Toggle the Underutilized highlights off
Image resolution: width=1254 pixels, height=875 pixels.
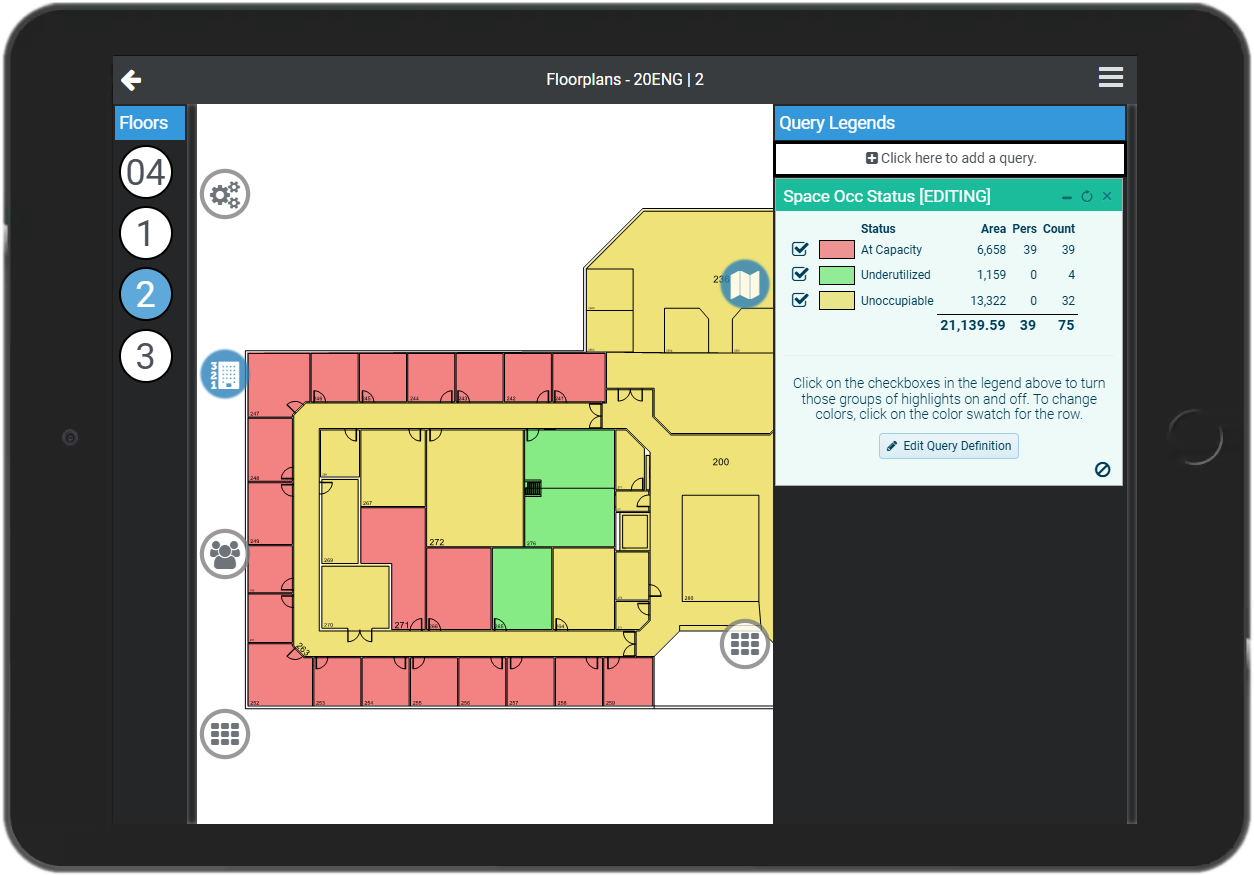point(799,274)
